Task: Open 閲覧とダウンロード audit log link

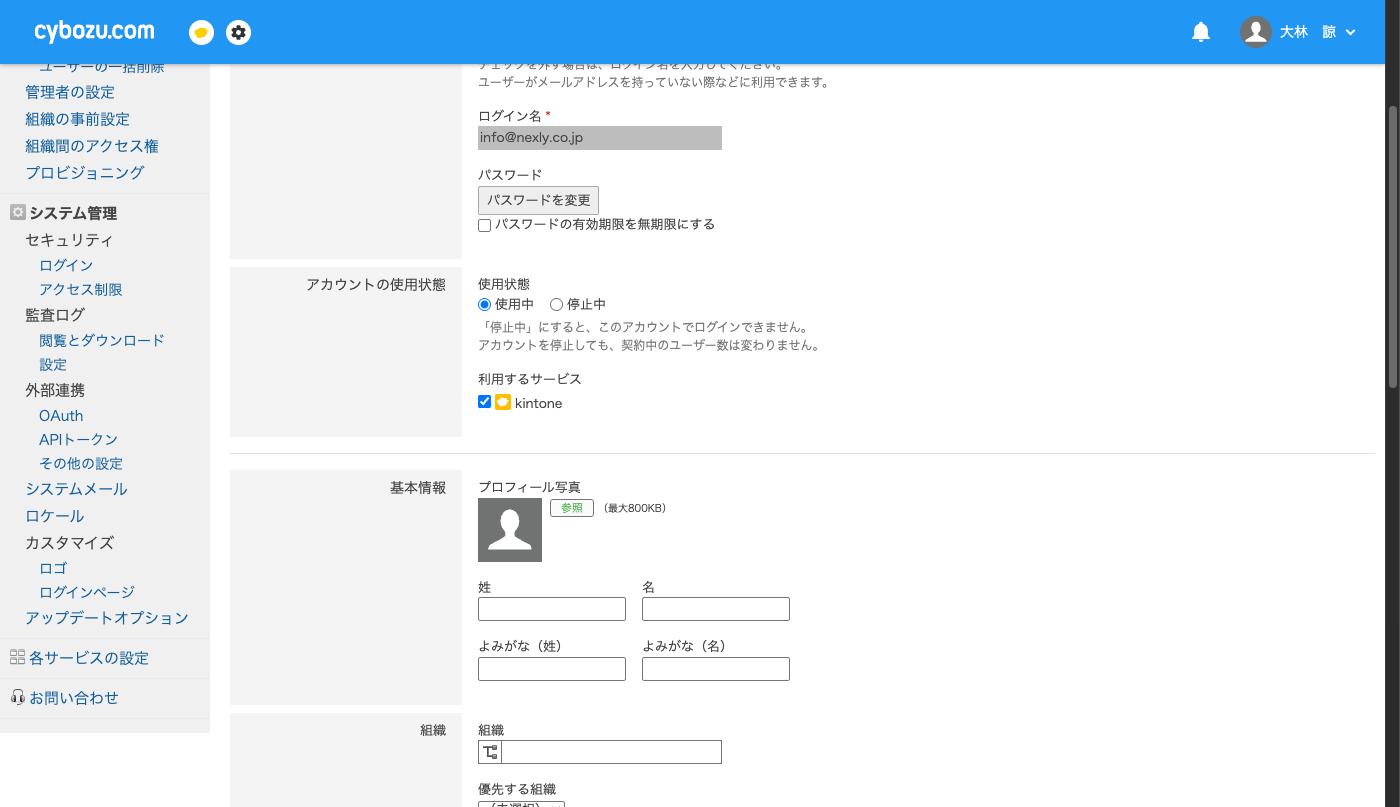Action: pos(102,340)
